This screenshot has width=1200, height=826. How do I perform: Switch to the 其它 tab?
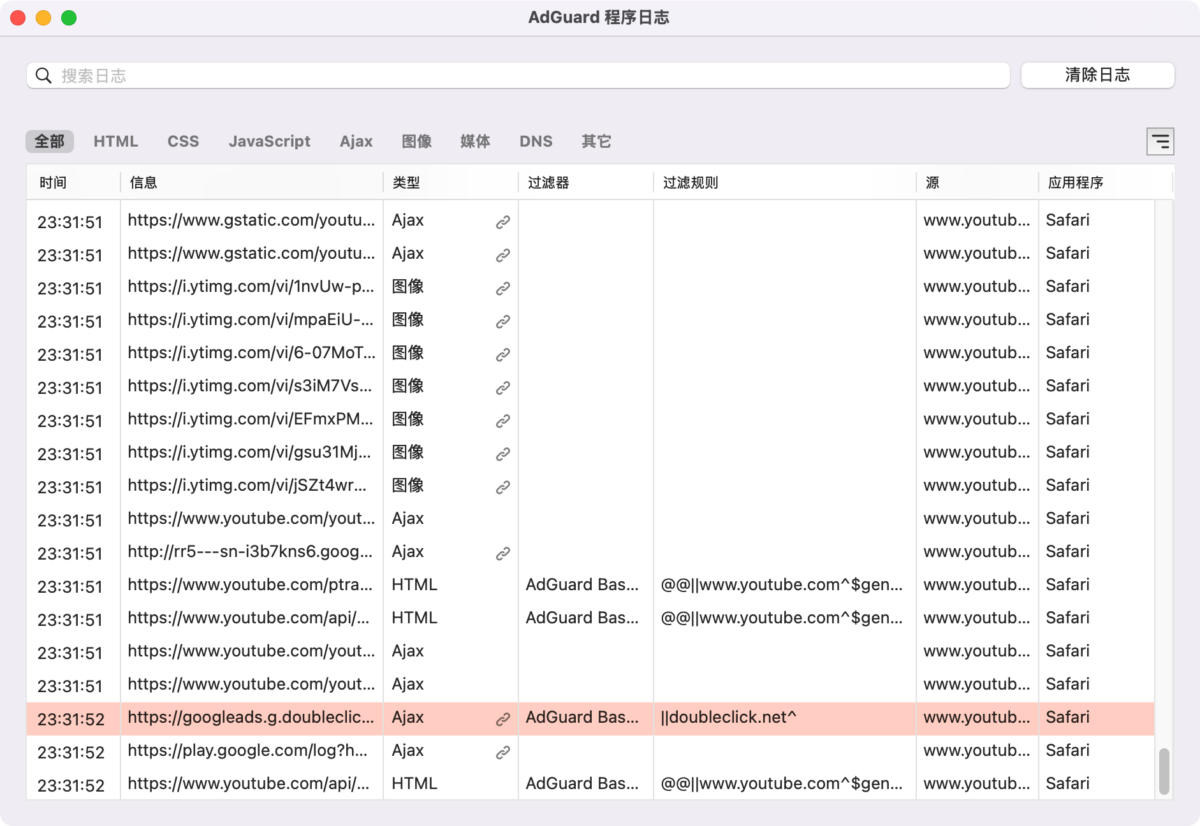(596, 141)
